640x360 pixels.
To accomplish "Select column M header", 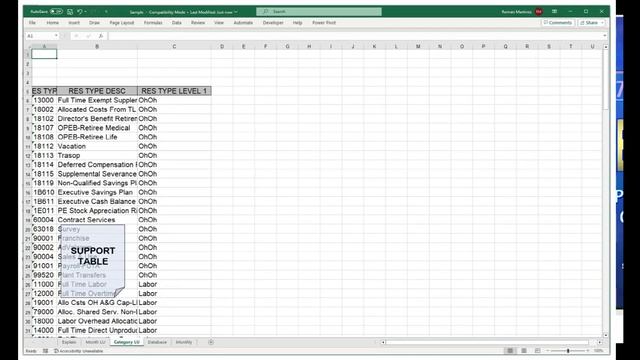I will coord(418,47).
